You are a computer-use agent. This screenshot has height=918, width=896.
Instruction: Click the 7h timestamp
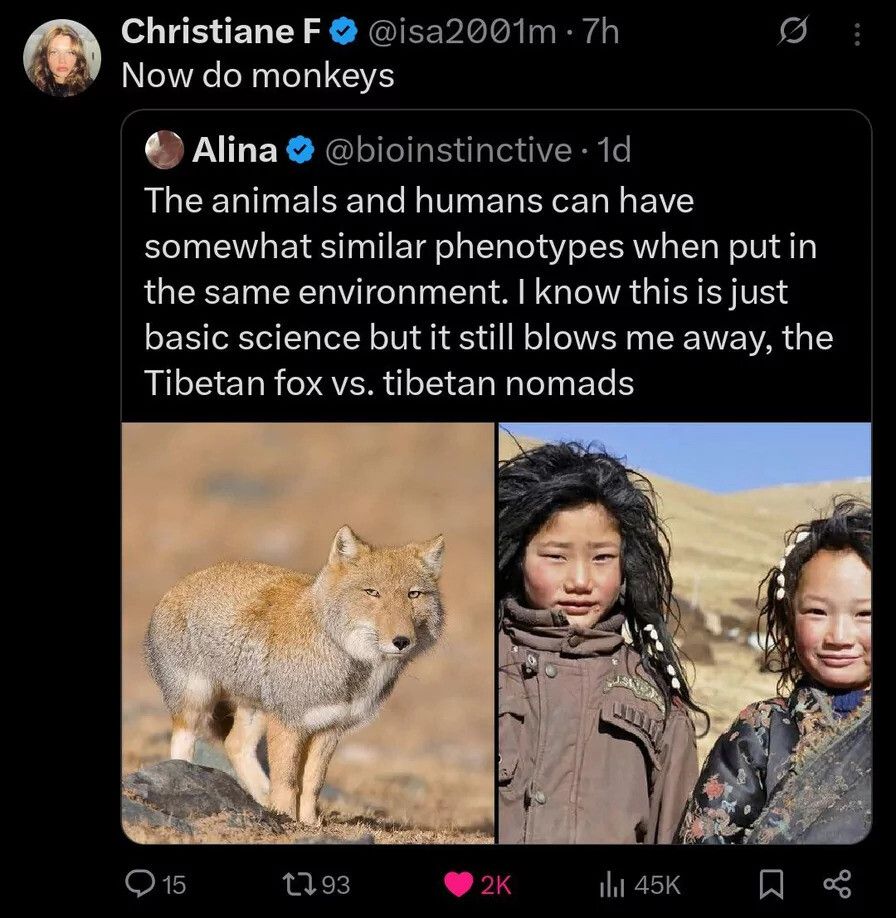point(601,33)
